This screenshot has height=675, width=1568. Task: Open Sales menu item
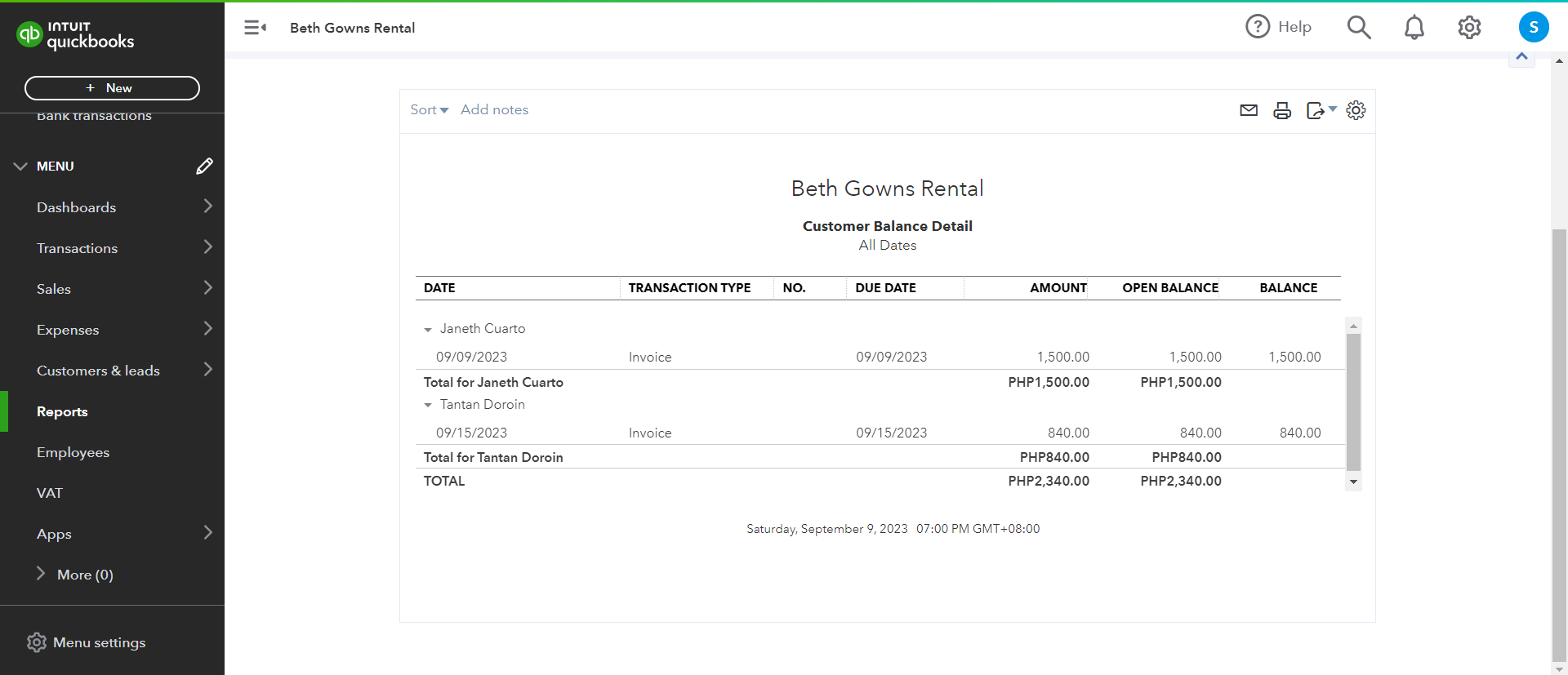54,289
